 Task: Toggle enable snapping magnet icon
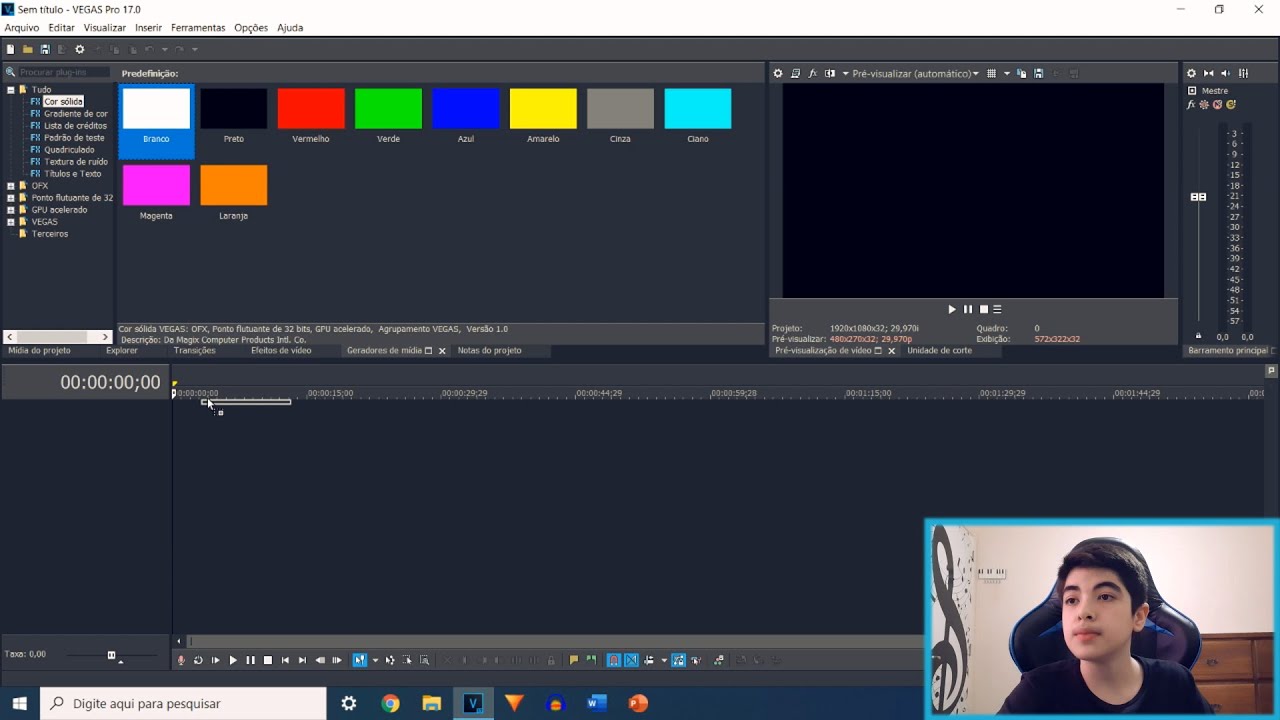pyautogui.click(x=614, y=660)
